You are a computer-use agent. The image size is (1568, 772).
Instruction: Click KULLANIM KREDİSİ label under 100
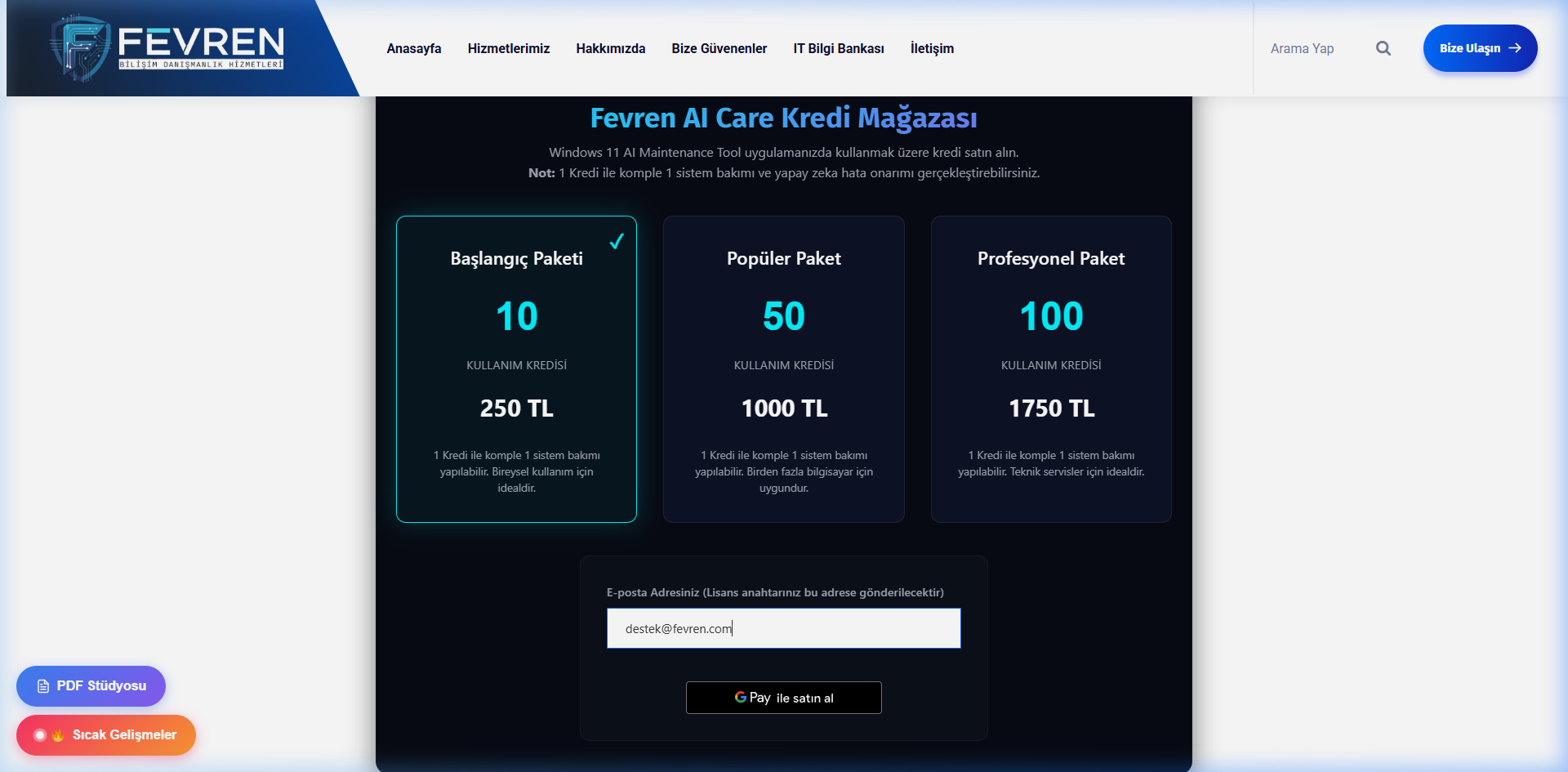point(1052,365)
